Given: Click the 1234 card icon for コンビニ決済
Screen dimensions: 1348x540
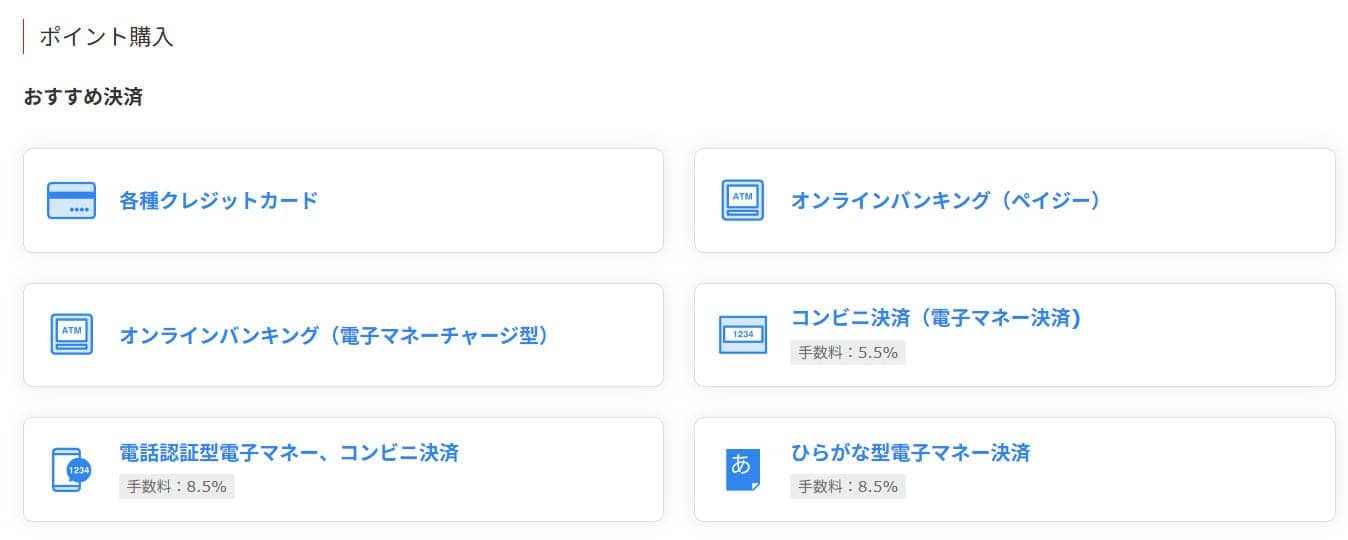Looking at the screenshot, I should tap(742, 334).
